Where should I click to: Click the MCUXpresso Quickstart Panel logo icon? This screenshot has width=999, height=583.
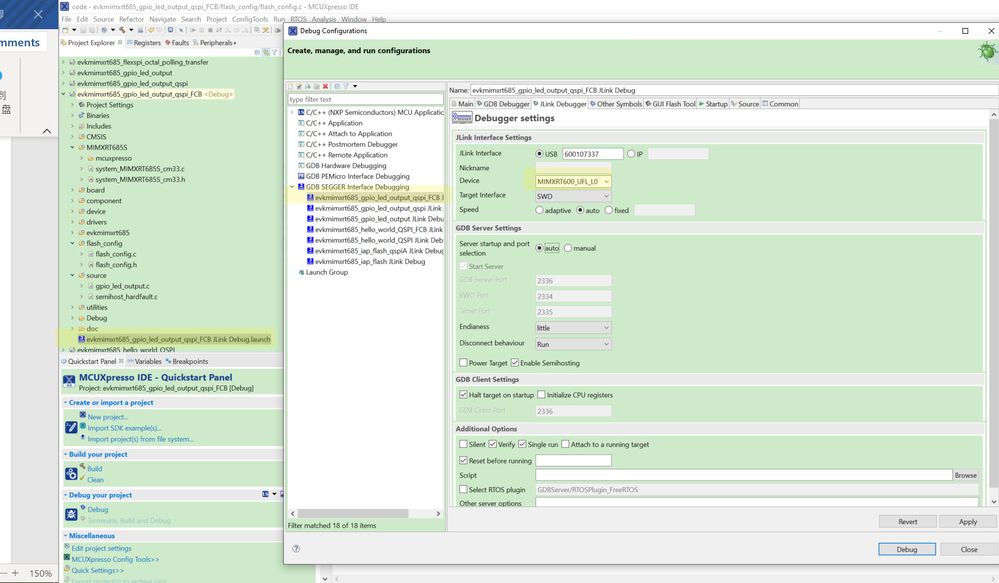tap(69, 381)
